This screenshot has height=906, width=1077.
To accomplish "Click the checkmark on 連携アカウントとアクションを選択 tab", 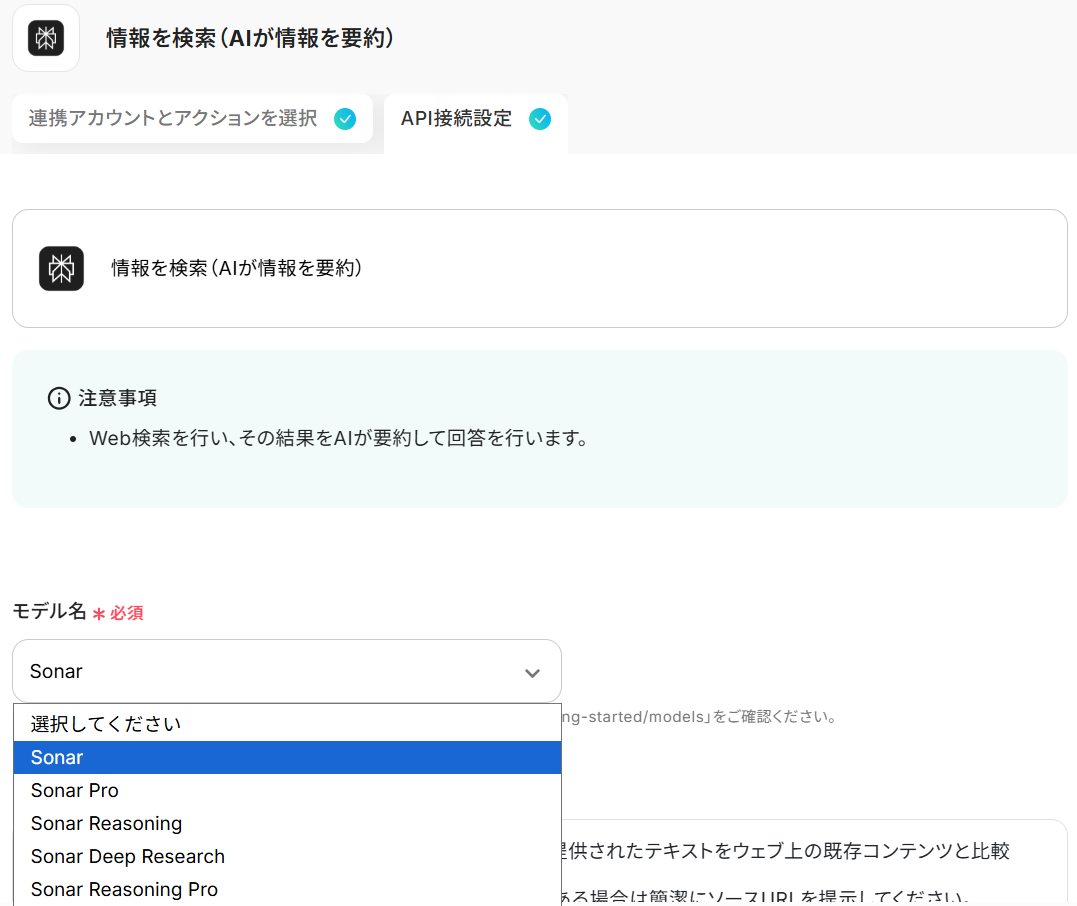I will (x=345, y=119).
